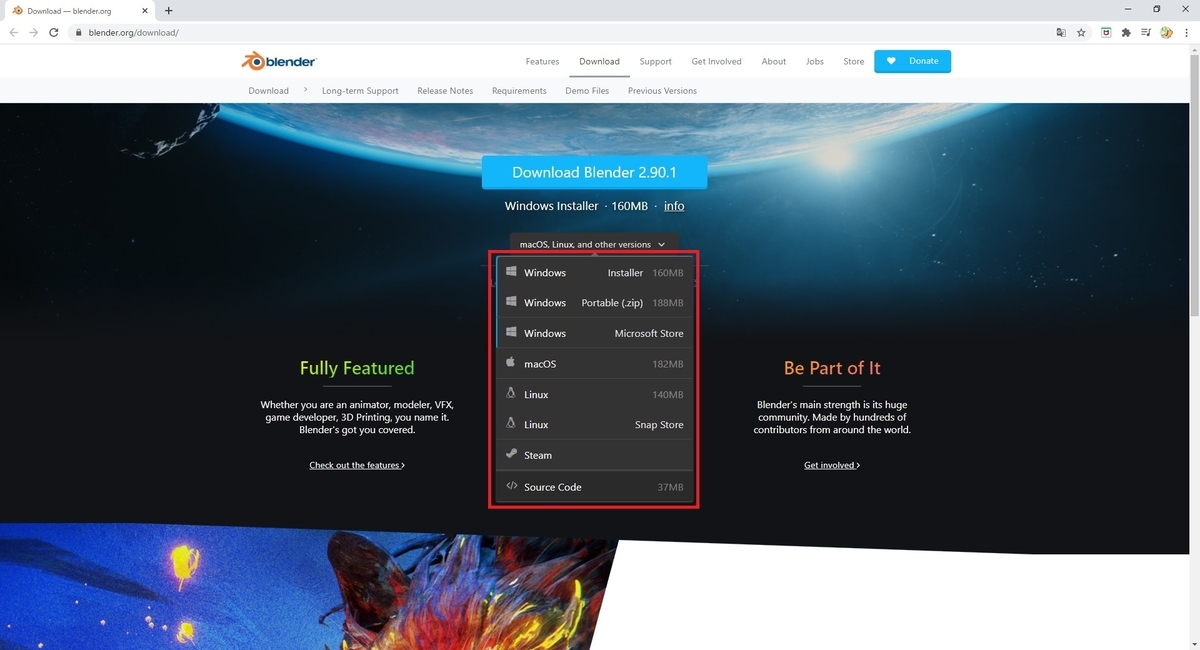Screen dimensions: 1200x650
Task: Go back using browser back arrow
Action: (x=13, y=32)
